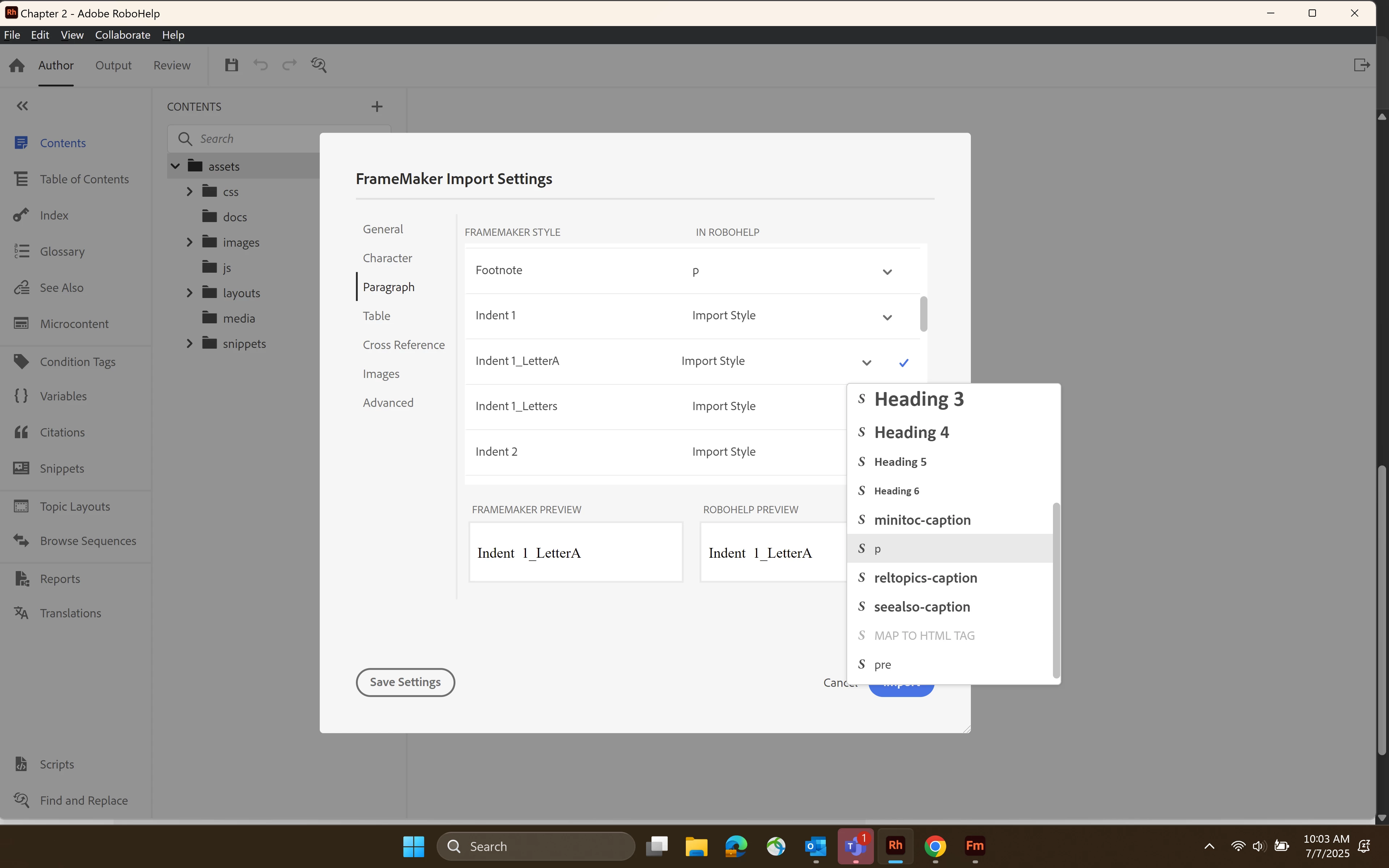The width and height of the screenshot is (1389, 868).
Task: Open the Condition Tags panel
Action: [77, 362]
